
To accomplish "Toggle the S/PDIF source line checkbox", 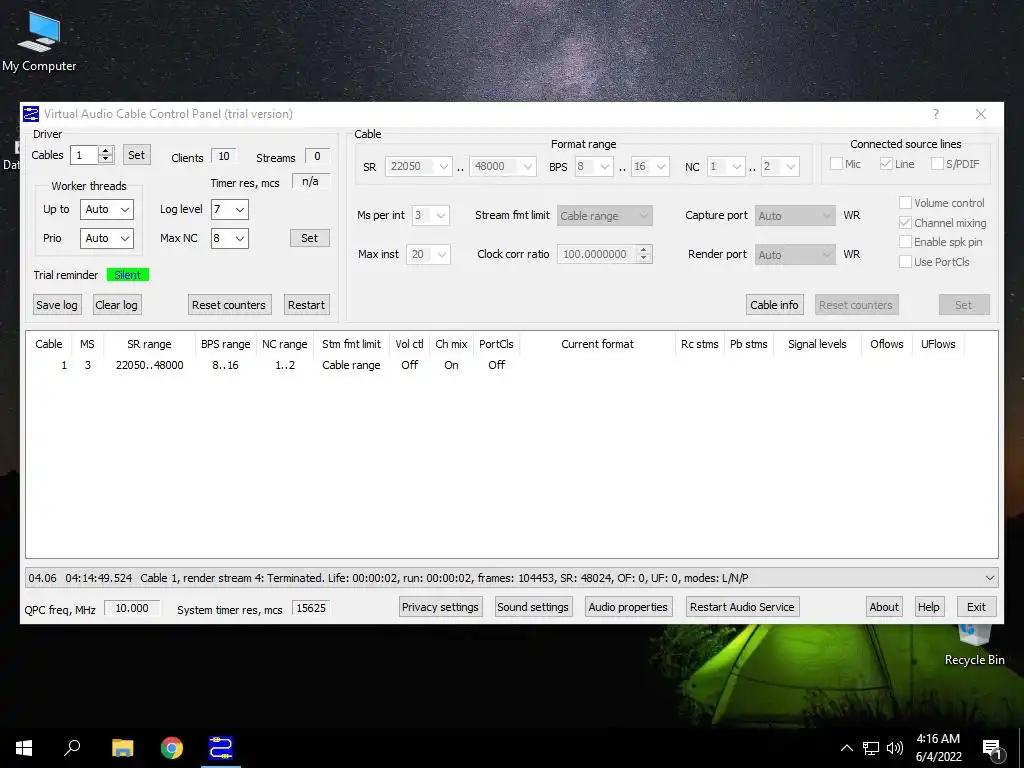I will point(936,163).
